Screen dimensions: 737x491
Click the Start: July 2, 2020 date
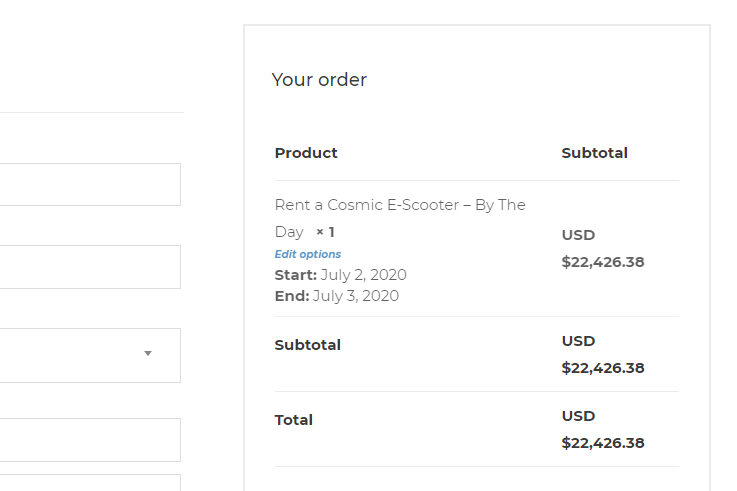[x=340, y=275]
